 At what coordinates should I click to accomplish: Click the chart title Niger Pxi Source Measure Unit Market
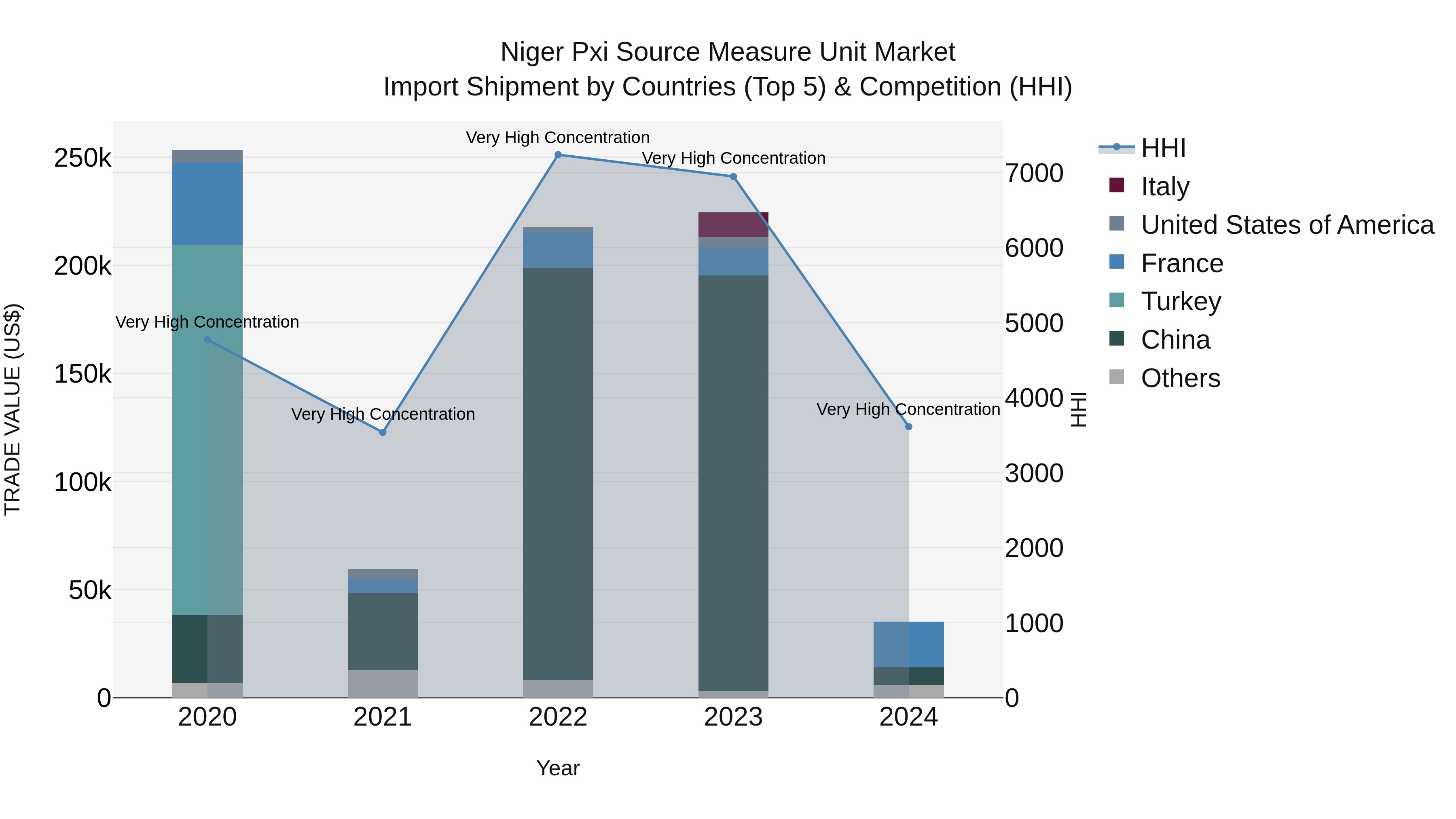(728, 52)
